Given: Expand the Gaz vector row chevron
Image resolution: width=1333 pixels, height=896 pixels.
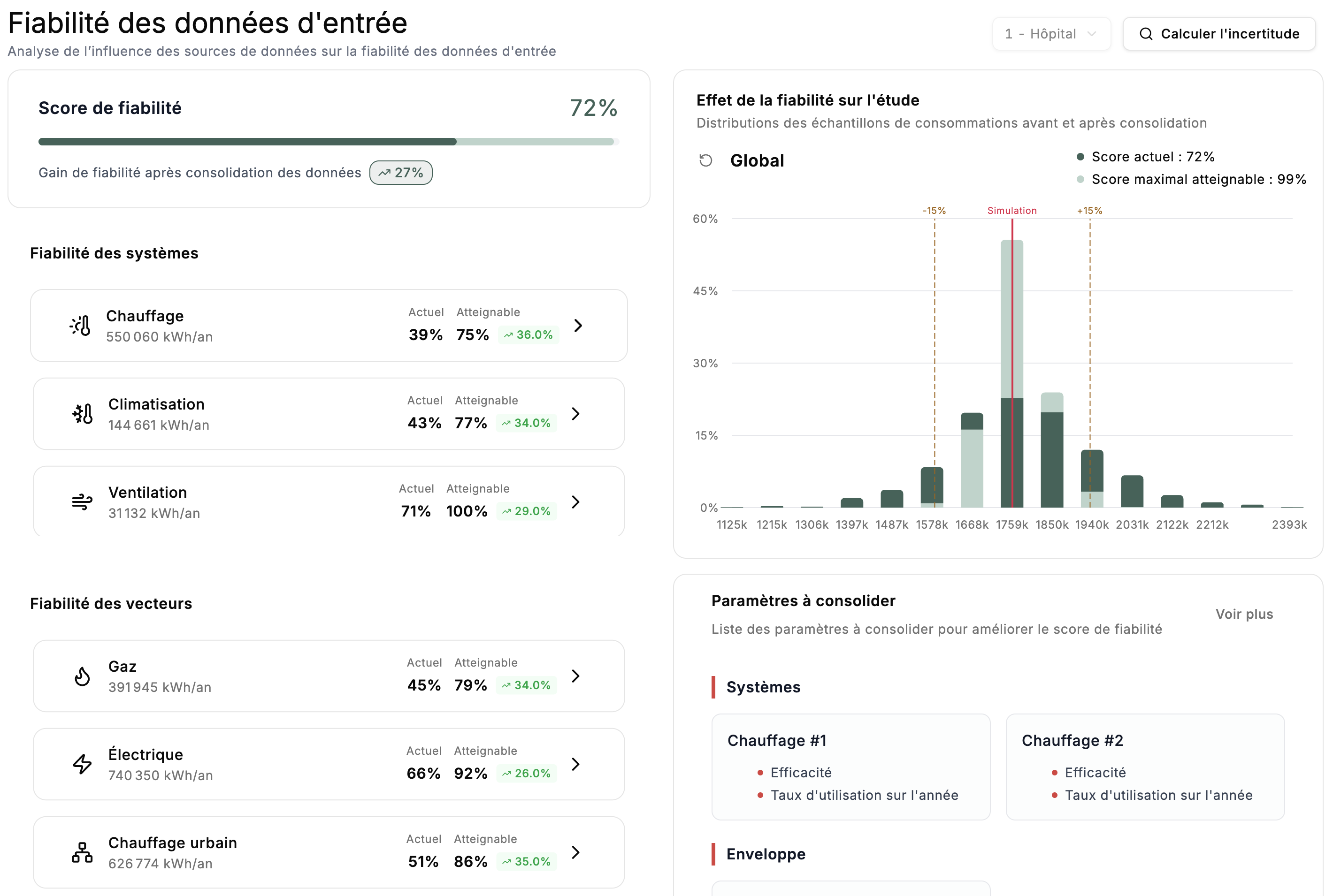Looking at the screenshot, I should [575, 676].
